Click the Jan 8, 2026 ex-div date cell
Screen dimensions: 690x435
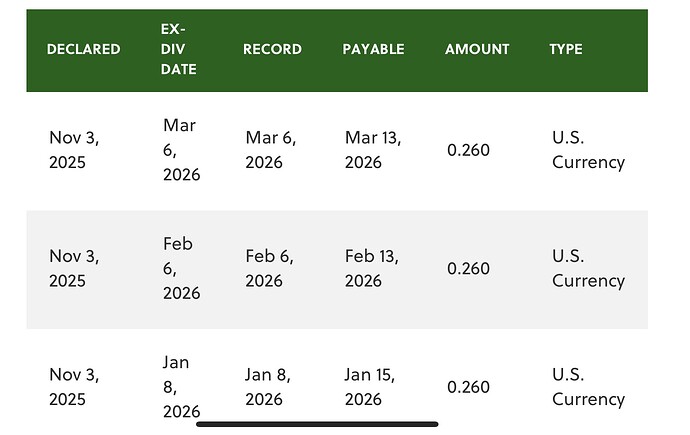pos(181,386)
